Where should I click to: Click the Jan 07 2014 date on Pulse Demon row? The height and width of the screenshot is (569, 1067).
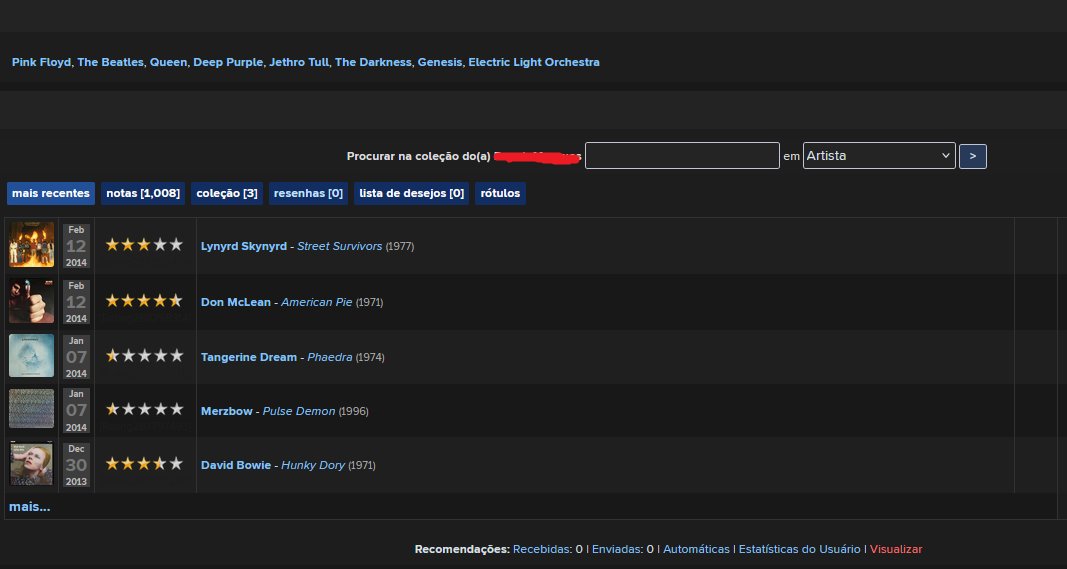pos(76,410)
